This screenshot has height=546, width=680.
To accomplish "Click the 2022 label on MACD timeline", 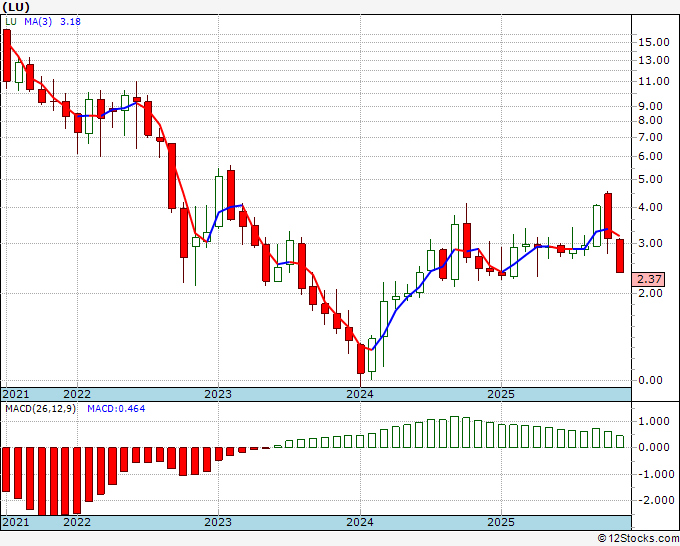I will coord(77,522).
